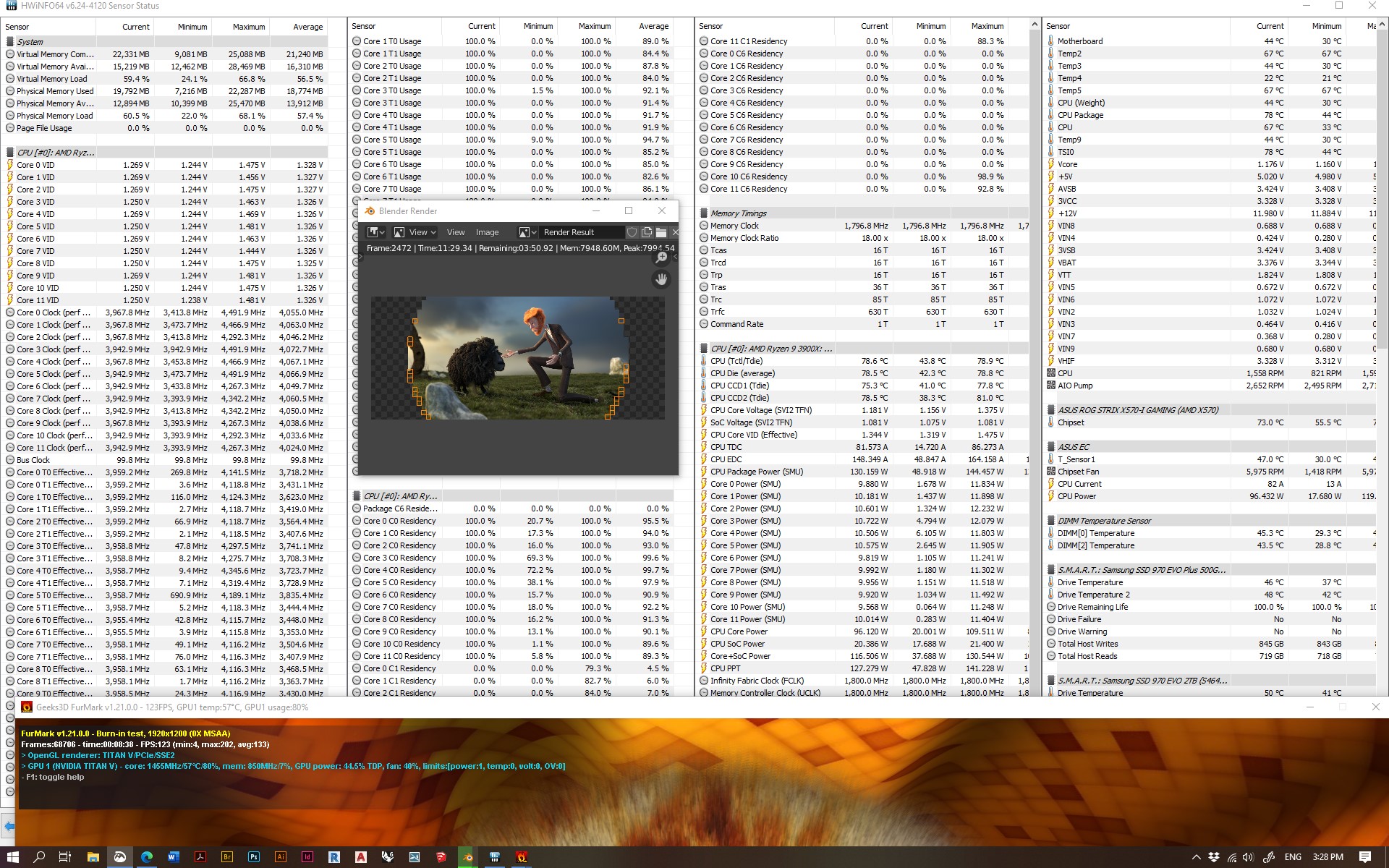Unlink Render Result with the X icon
This screenshot has height=868, width=1389.
coord(675,232)
